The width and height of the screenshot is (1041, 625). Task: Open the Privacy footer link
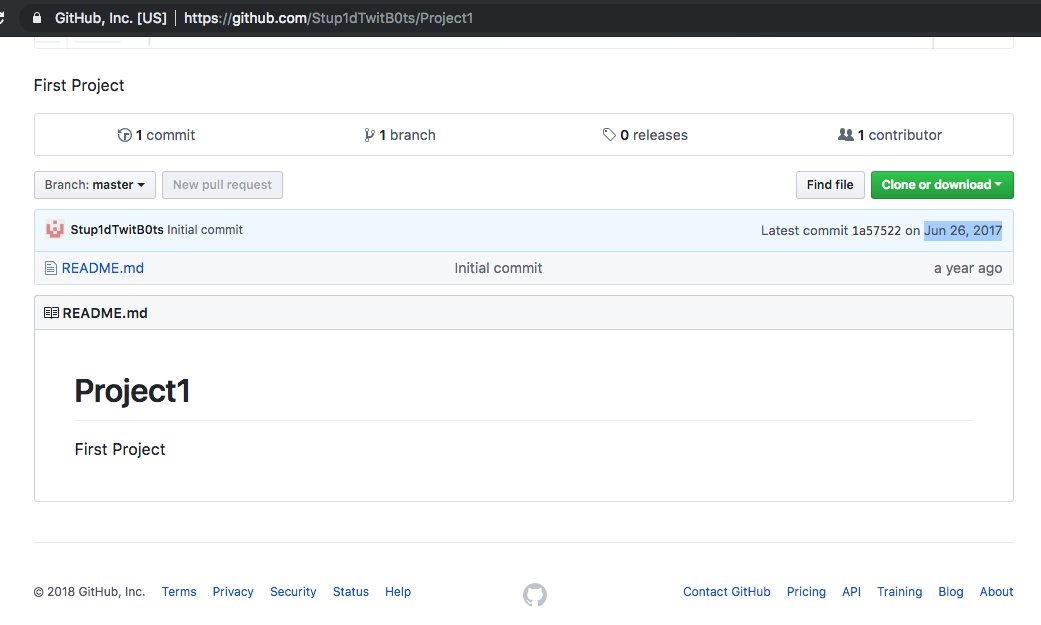click(233, 592)
